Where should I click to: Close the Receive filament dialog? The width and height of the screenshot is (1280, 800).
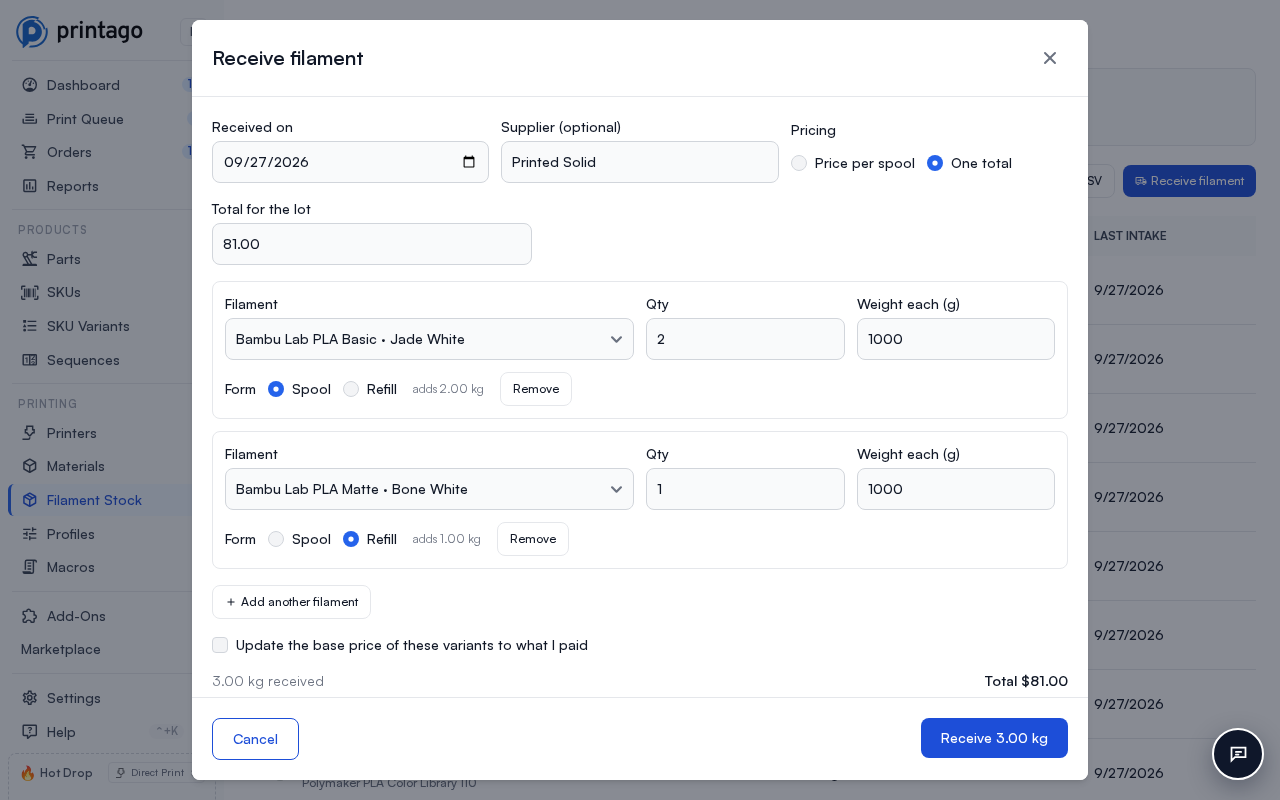(x=1050, y=58)
